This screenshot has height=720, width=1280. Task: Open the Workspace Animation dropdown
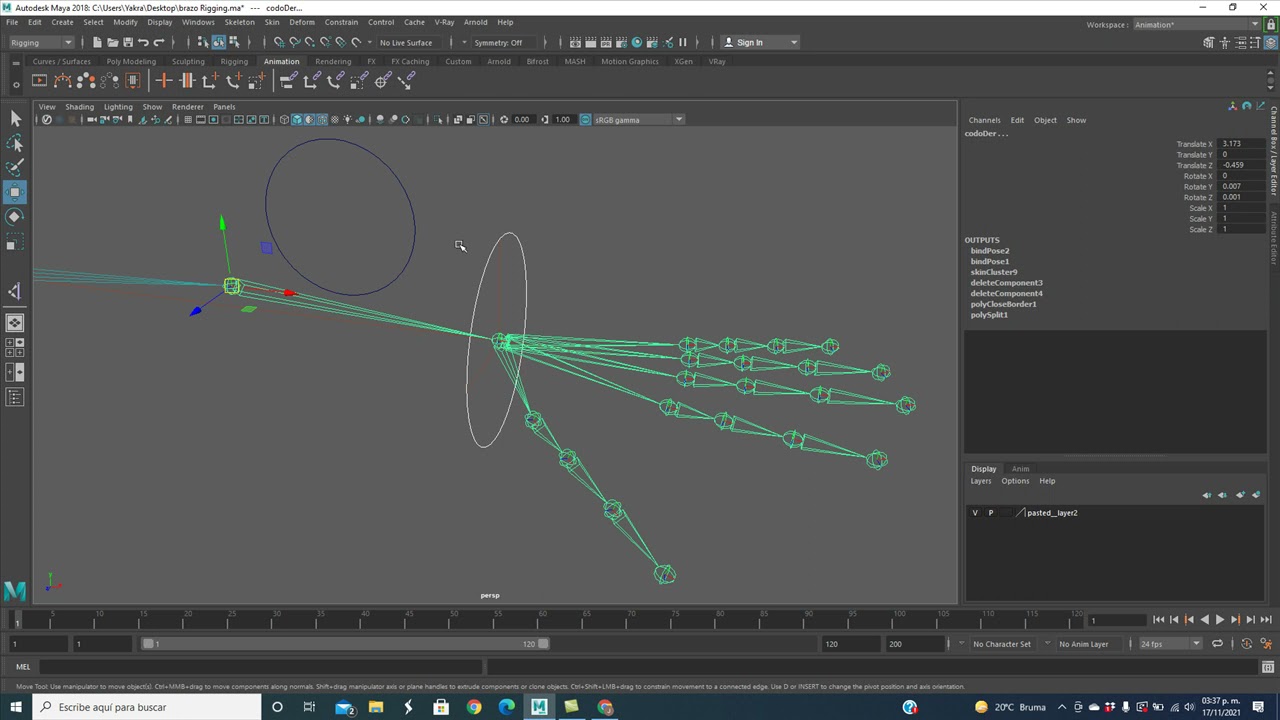point(1197,25)
